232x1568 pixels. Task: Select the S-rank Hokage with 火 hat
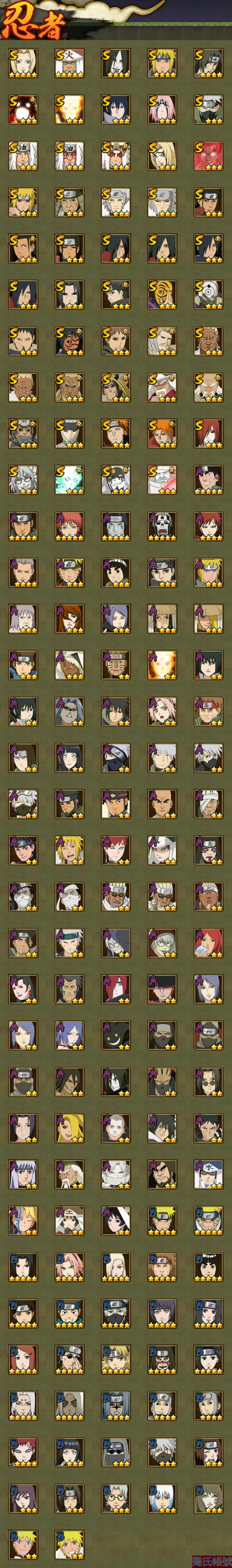click(x=69, y=63)
